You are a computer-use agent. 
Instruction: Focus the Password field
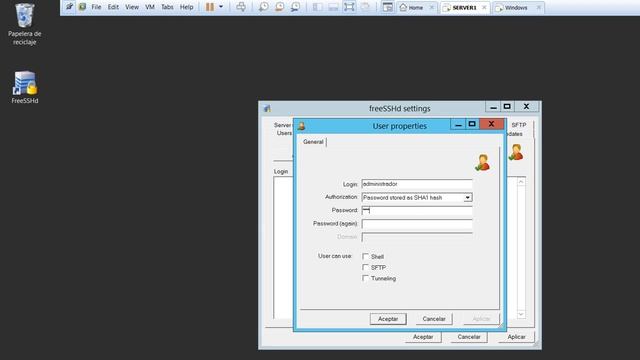pos(417,211)
